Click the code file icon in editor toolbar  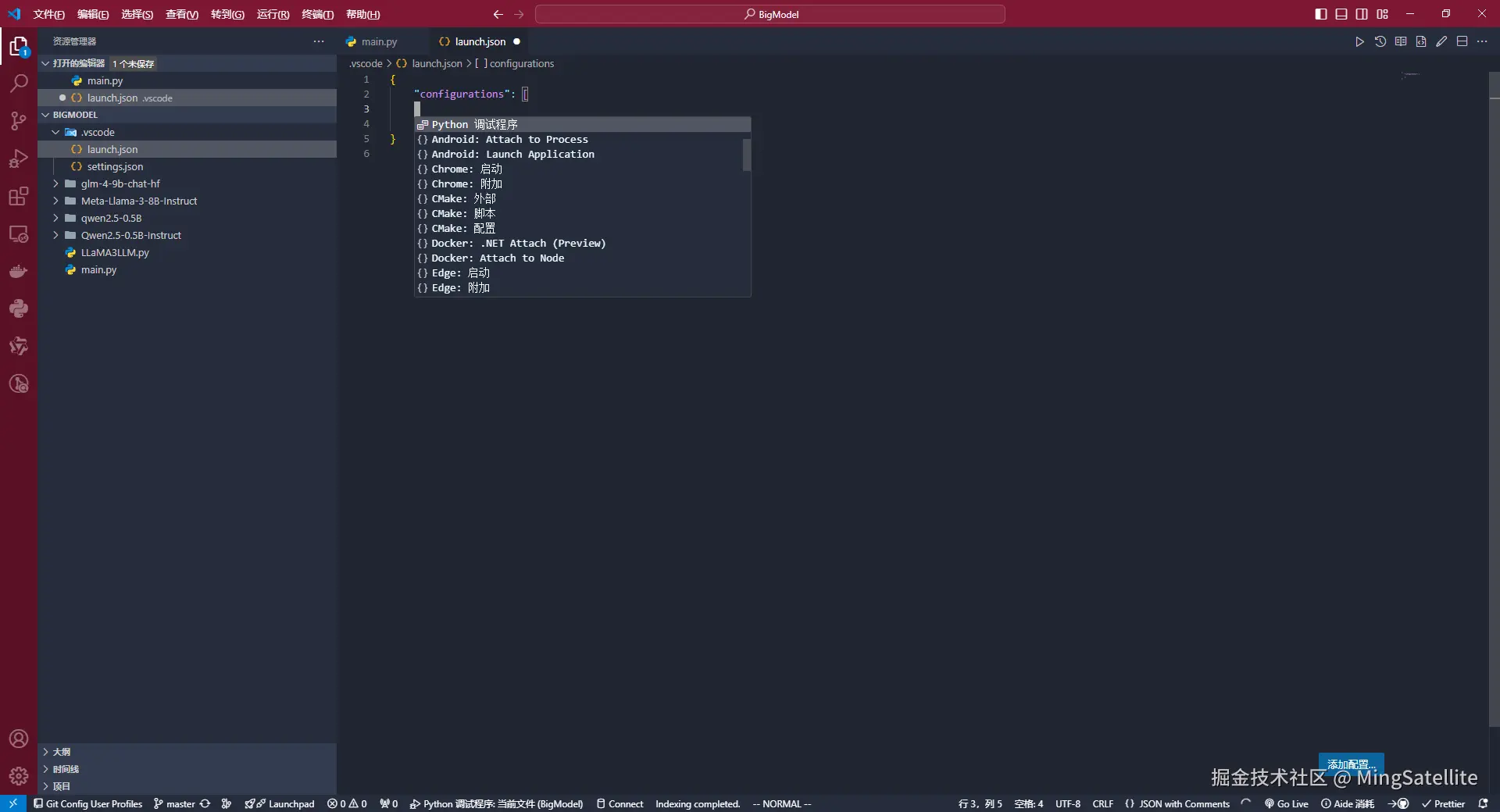click(x=1421, y=41)
